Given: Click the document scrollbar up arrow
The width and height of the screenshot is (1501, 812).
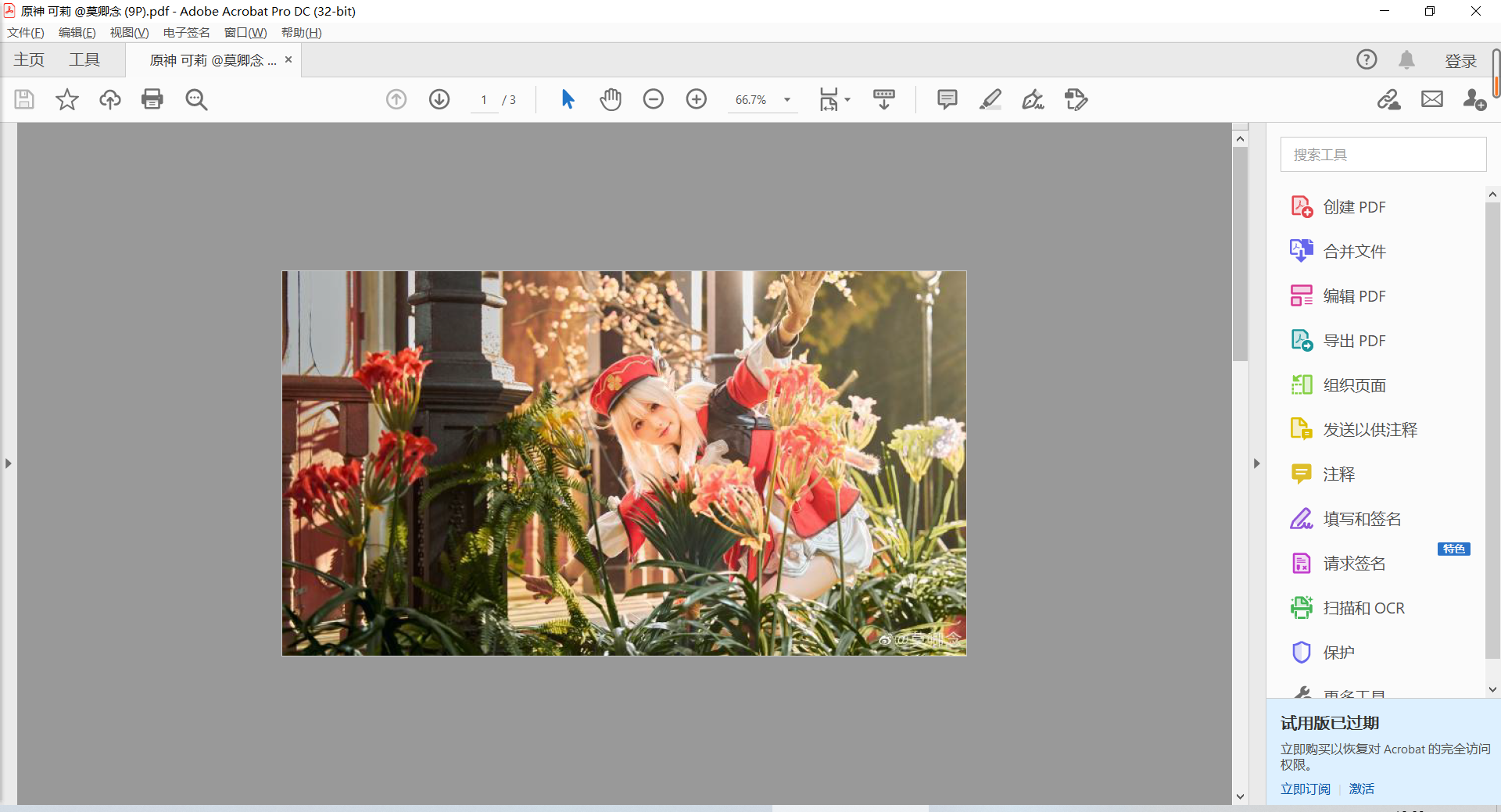Looking at the screenshot, I should pos(1240,138).
